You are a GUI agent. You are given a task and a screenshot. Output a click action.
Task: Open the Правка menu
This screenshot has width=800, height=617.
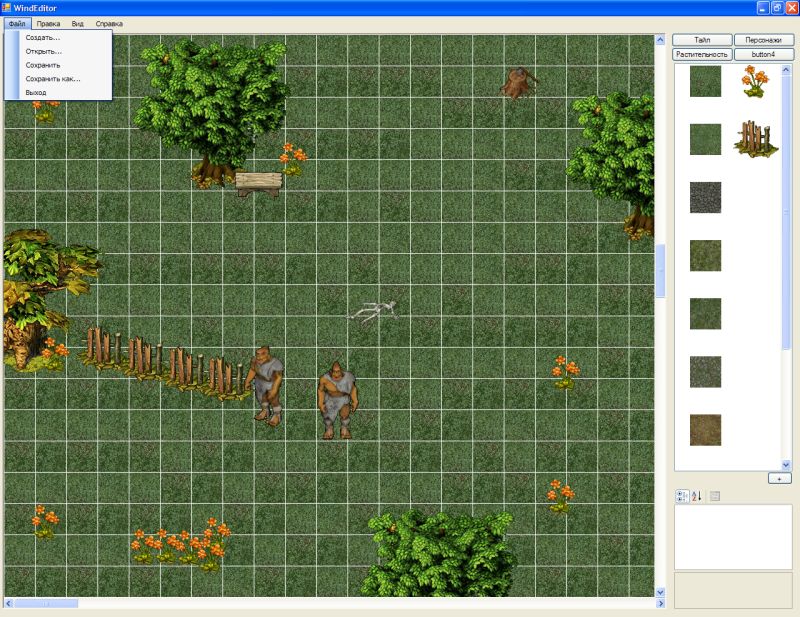pos(49,23)
